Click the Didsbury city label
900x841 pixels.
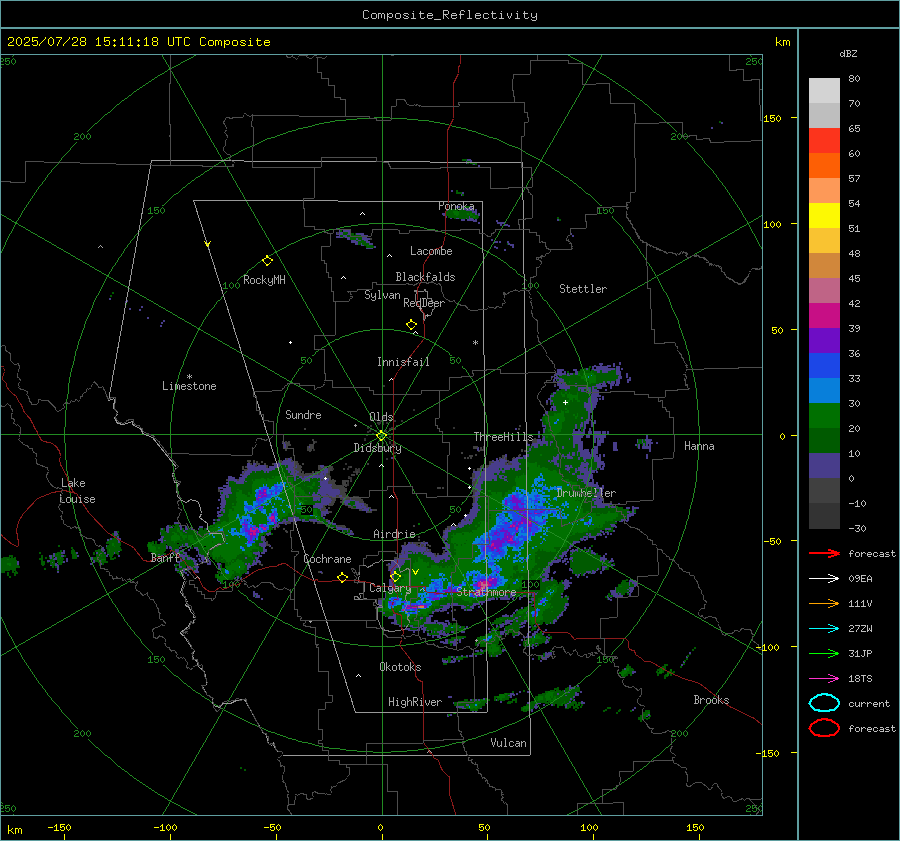pyautogui.click(x=377, y=448)
